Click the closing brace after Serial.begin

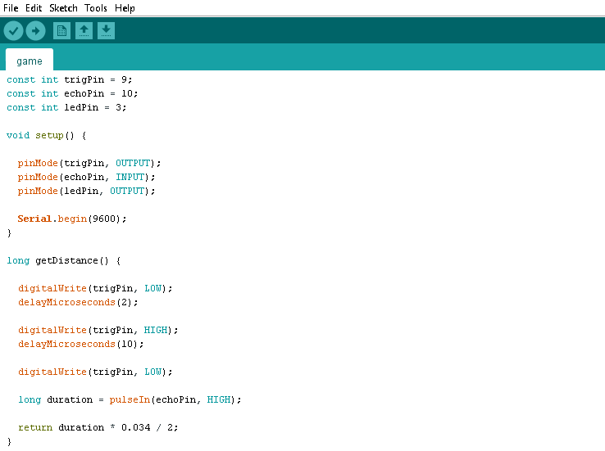pos(9,233)
